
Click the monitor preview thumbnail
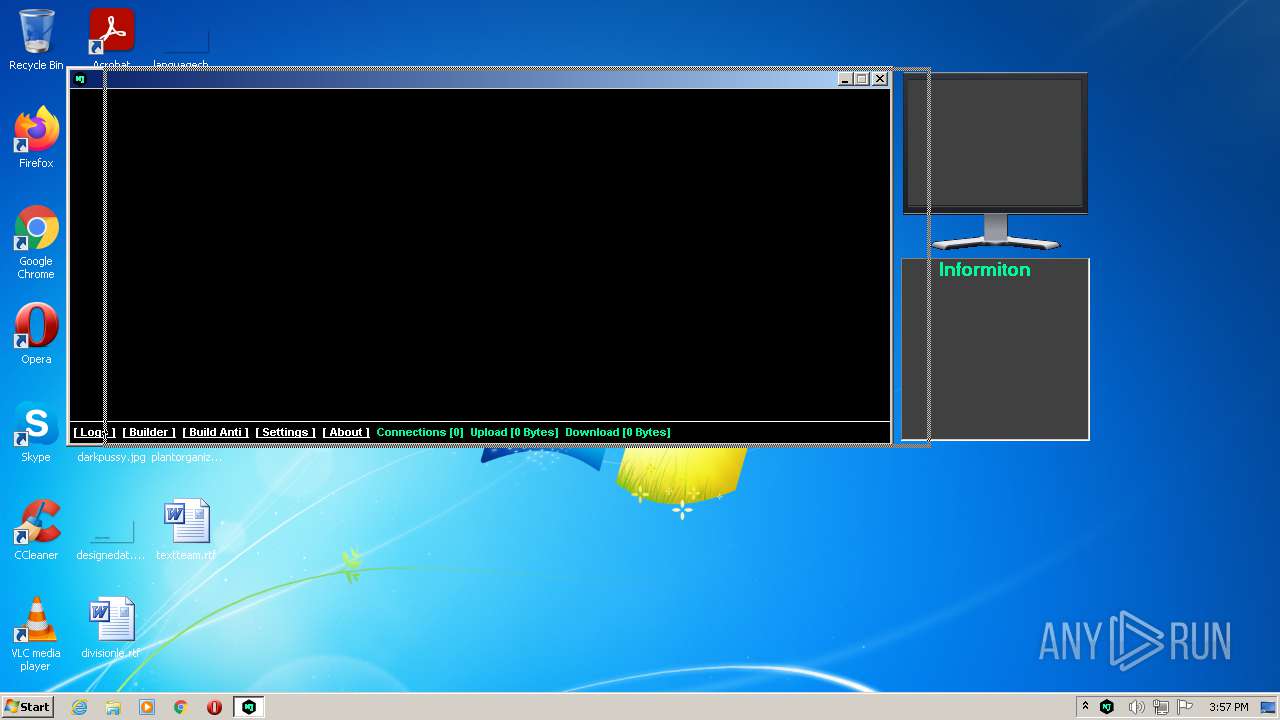click(995, 161)
